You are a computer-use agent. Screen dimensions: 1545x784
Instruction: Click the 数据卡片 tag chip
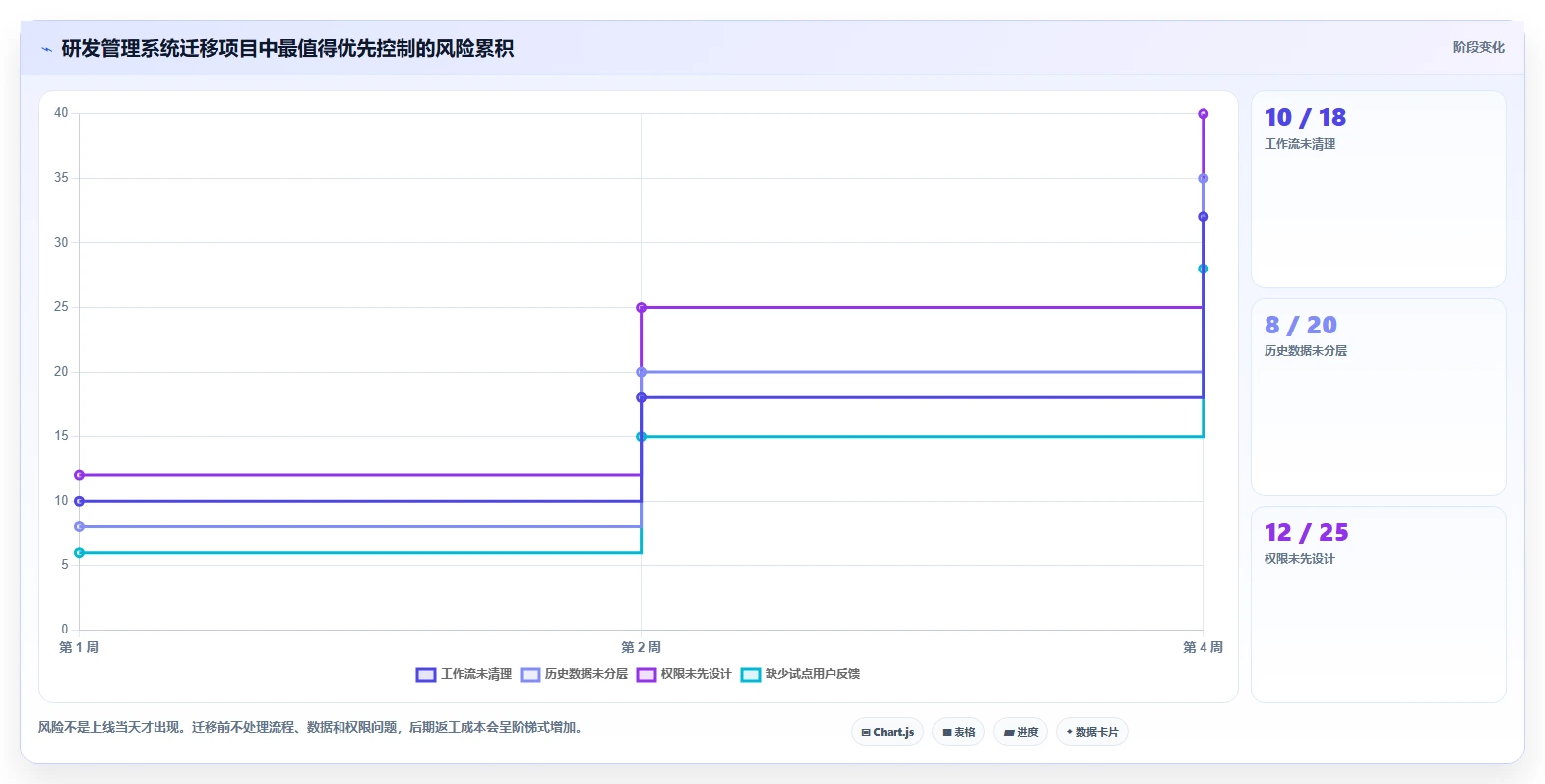(x=1092, y=732)
